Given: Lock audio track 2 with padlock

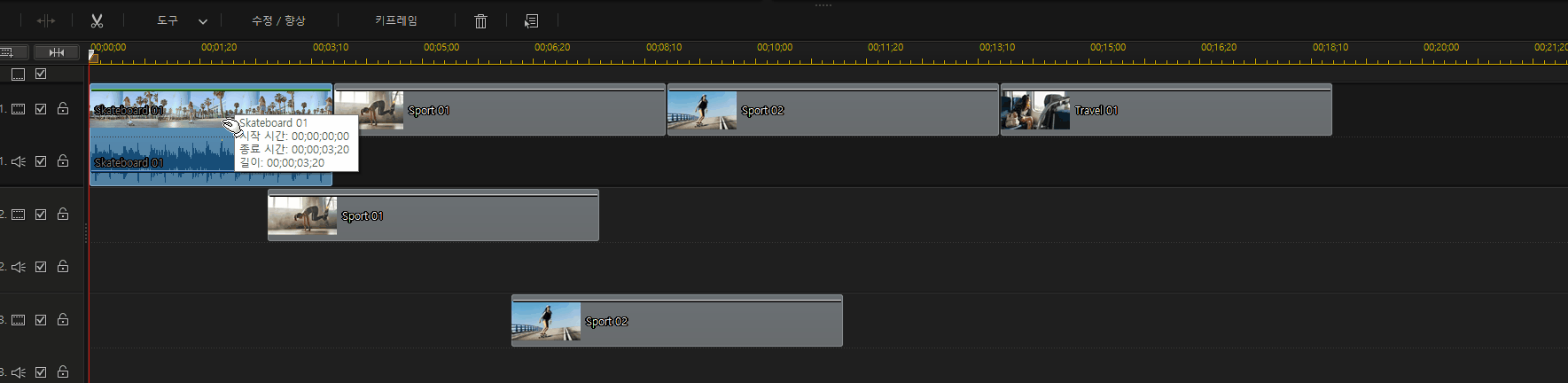Looking at the screenshot, I should pos(63,266).
